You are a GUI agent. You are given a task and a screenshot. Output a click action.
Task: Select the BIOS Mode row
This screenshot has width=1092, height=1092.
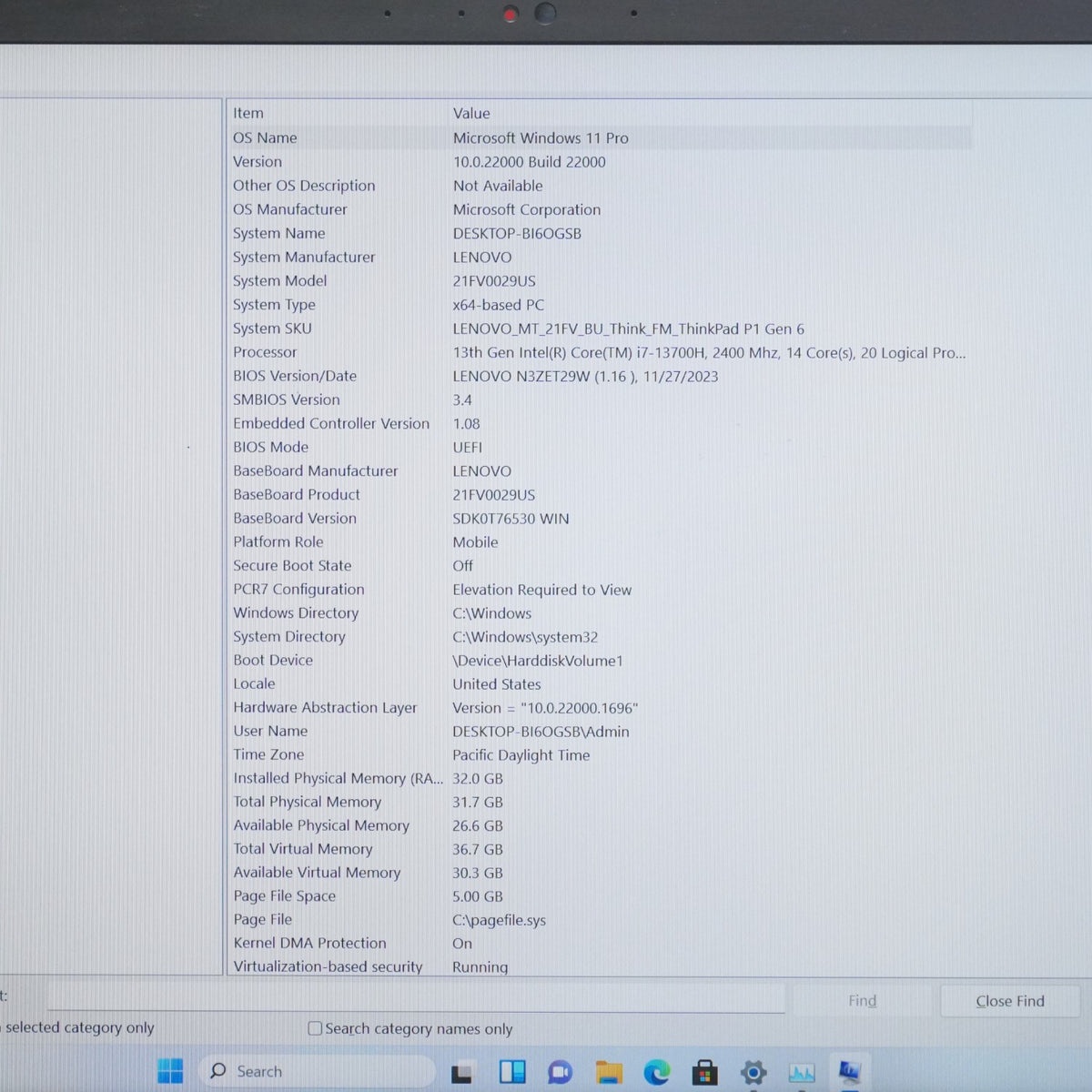coord(601,447)
